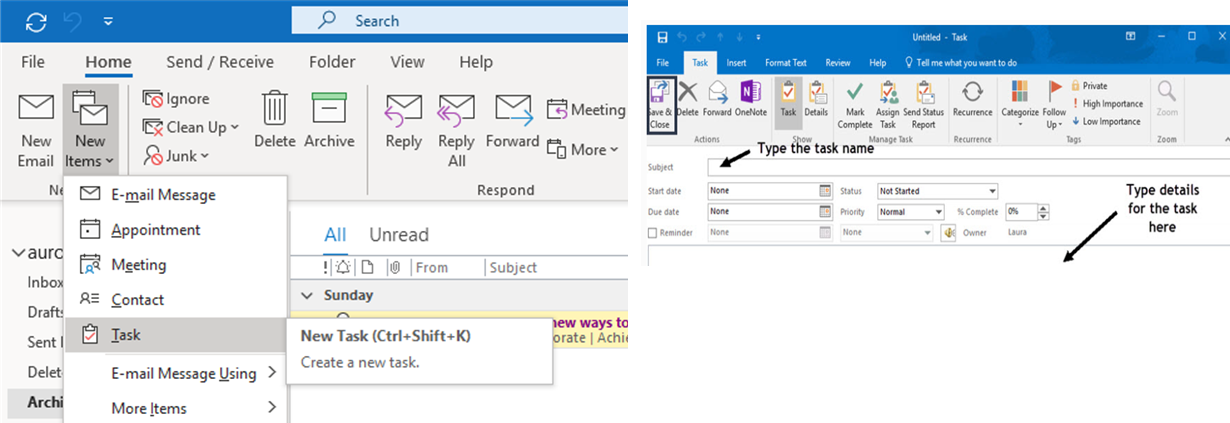Open the Categorize color dropdown
The height and width of the screenshot is (423, 1230).
(1020, 104)
